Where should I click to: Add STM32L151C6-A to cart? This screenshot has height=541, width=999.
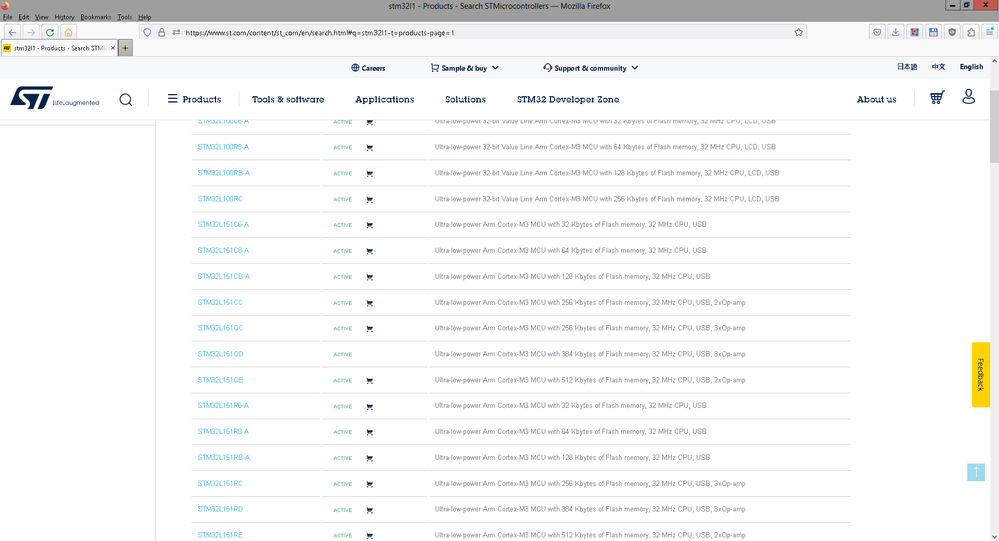370,225
